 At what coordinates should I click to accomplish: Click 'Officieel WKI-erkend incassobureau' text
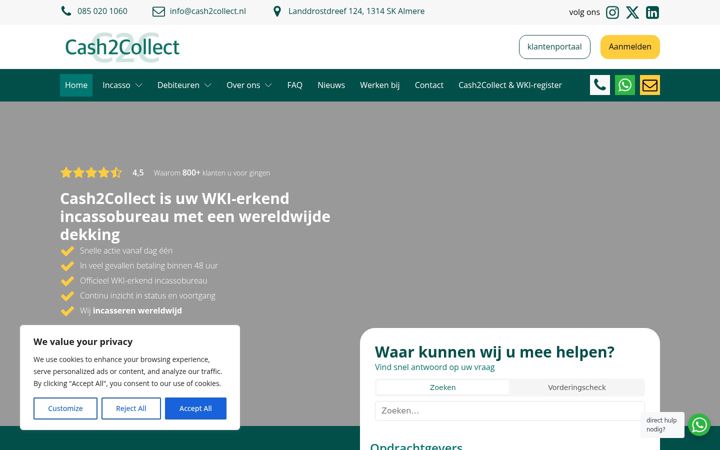point(143,281)
